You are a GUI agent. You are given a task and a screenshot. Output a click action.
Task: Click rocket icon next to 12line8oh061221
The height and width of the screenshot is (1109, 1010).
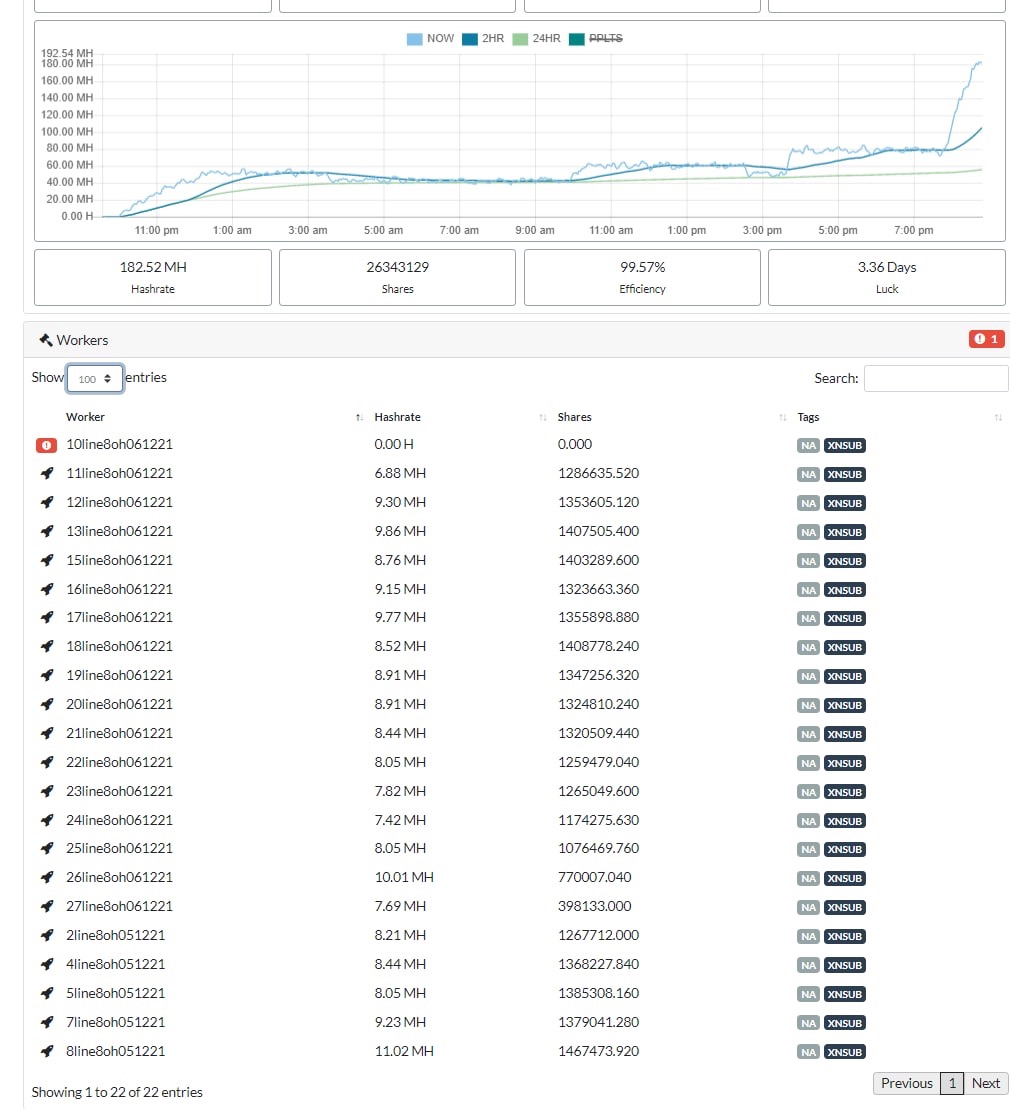click(47, 503)
